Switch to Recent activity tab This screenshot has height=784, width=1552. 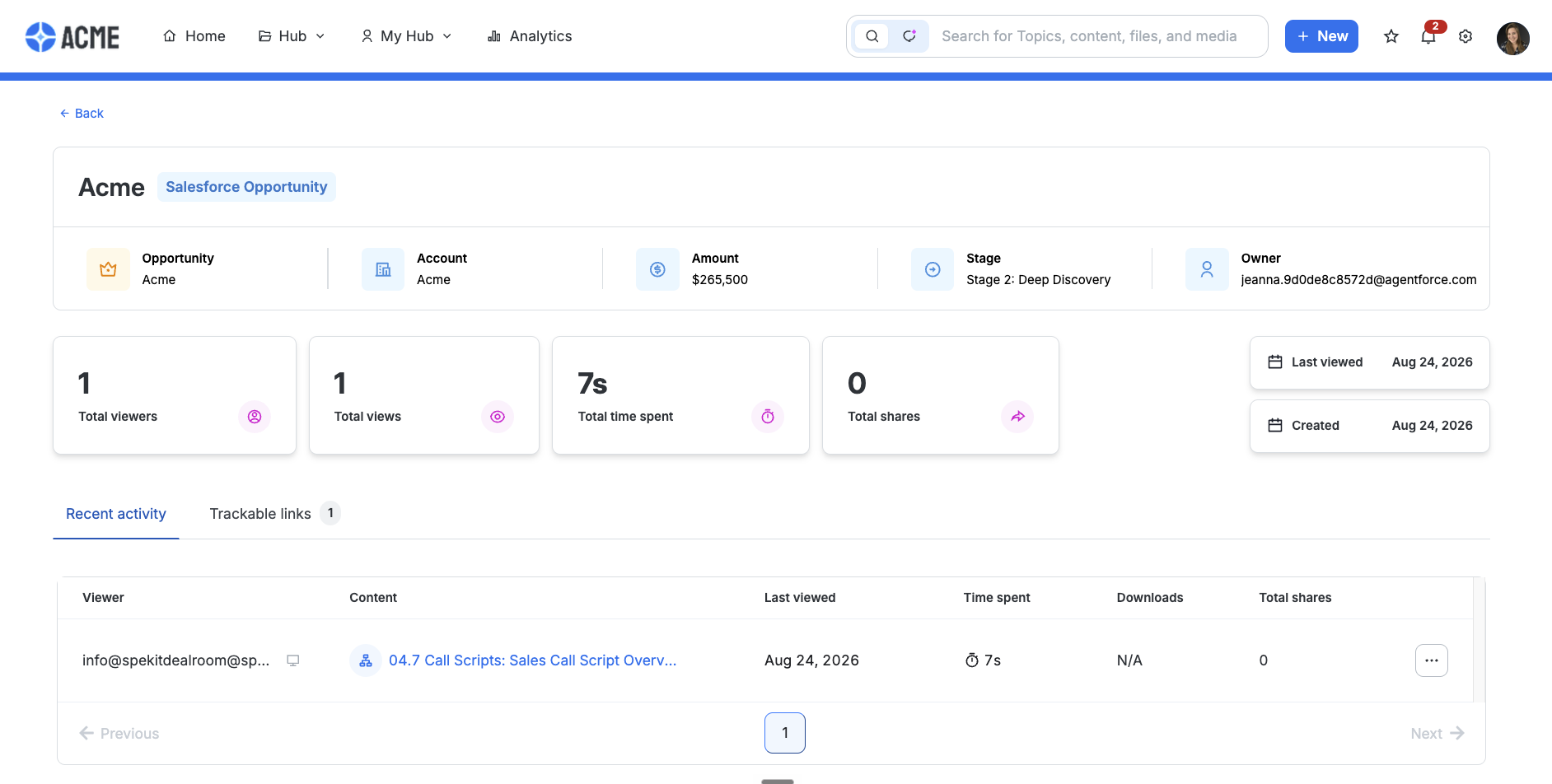click(116, 514)
